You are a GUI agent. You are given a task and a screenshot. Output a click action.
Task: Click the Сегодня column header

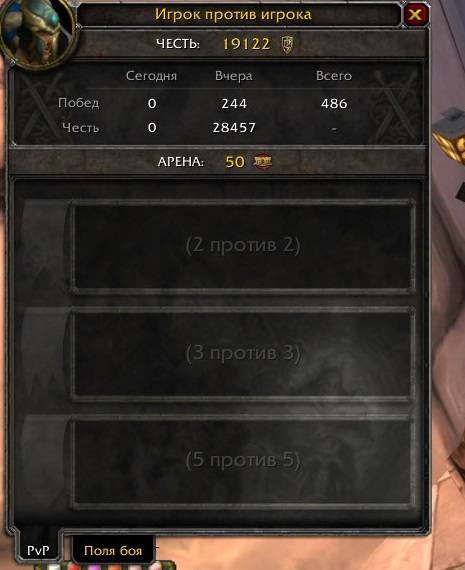click(151, 76)
